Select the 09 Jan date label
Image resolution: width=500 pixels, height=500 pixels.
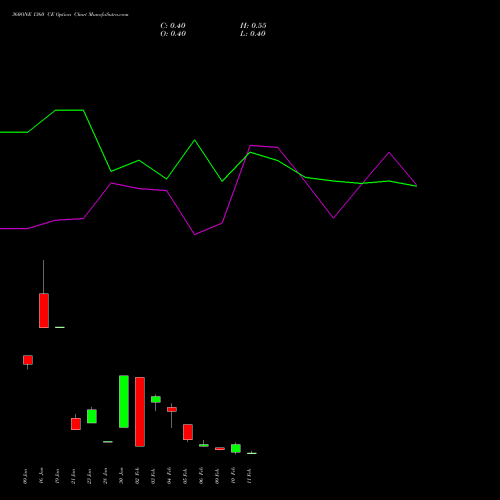[x=26, y=476]
